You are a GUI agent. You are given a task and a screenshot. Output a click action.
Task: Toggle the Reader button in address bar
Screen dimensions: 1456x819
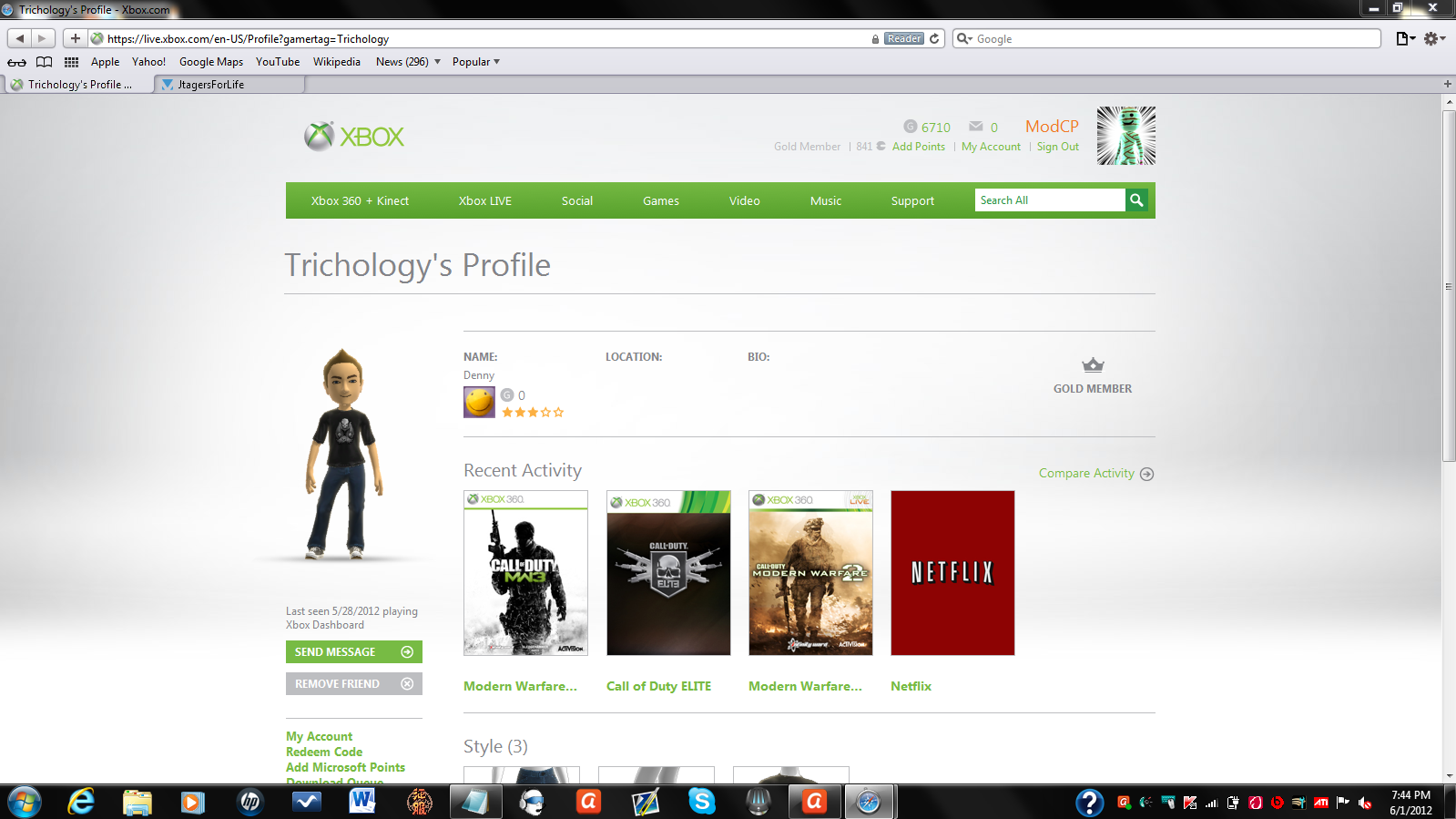904,38
